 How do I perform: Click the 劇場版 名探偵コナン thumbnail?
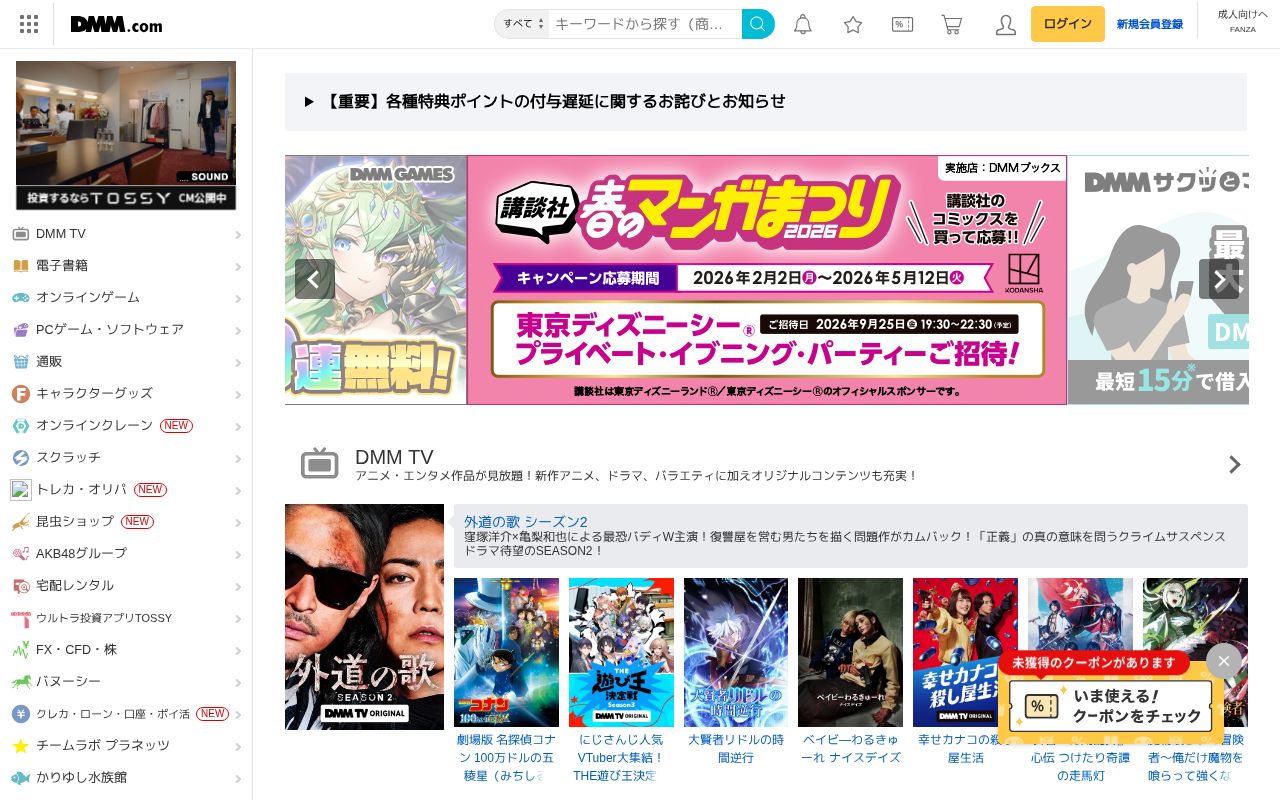tap(506, 651)
